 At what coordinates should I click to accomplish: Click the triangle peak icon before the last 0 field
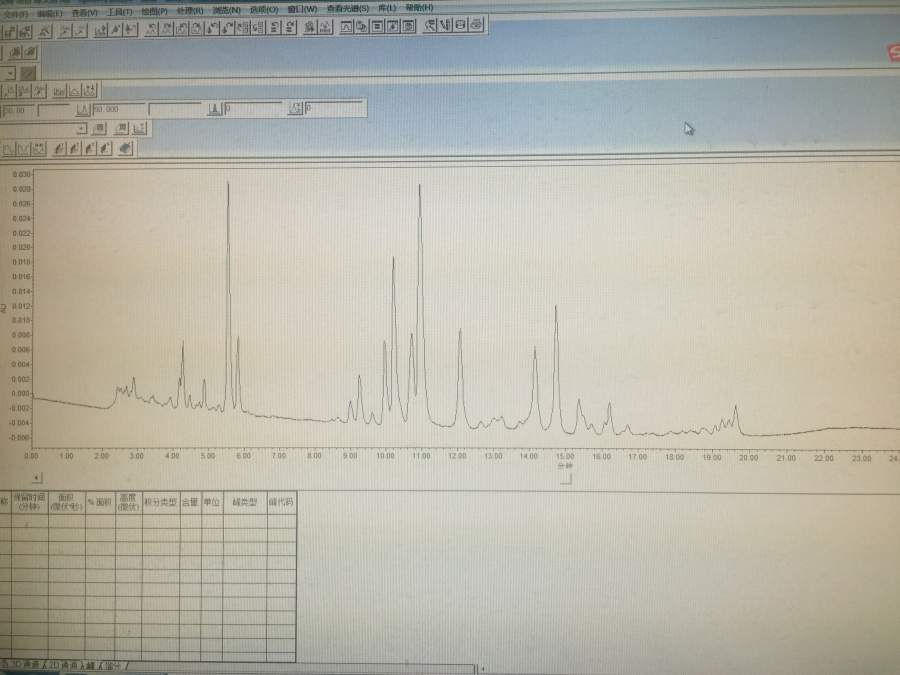(296, 107)
